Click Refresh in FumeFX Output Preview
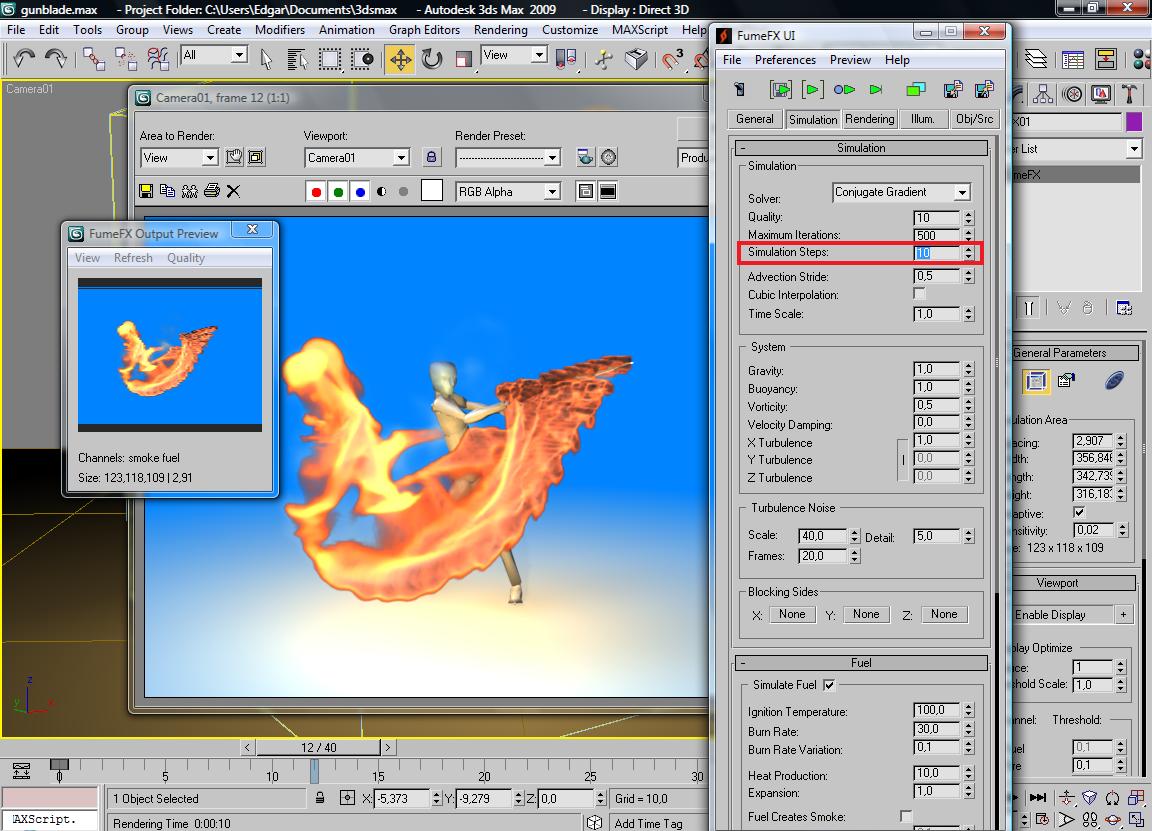 pos(133,258)
